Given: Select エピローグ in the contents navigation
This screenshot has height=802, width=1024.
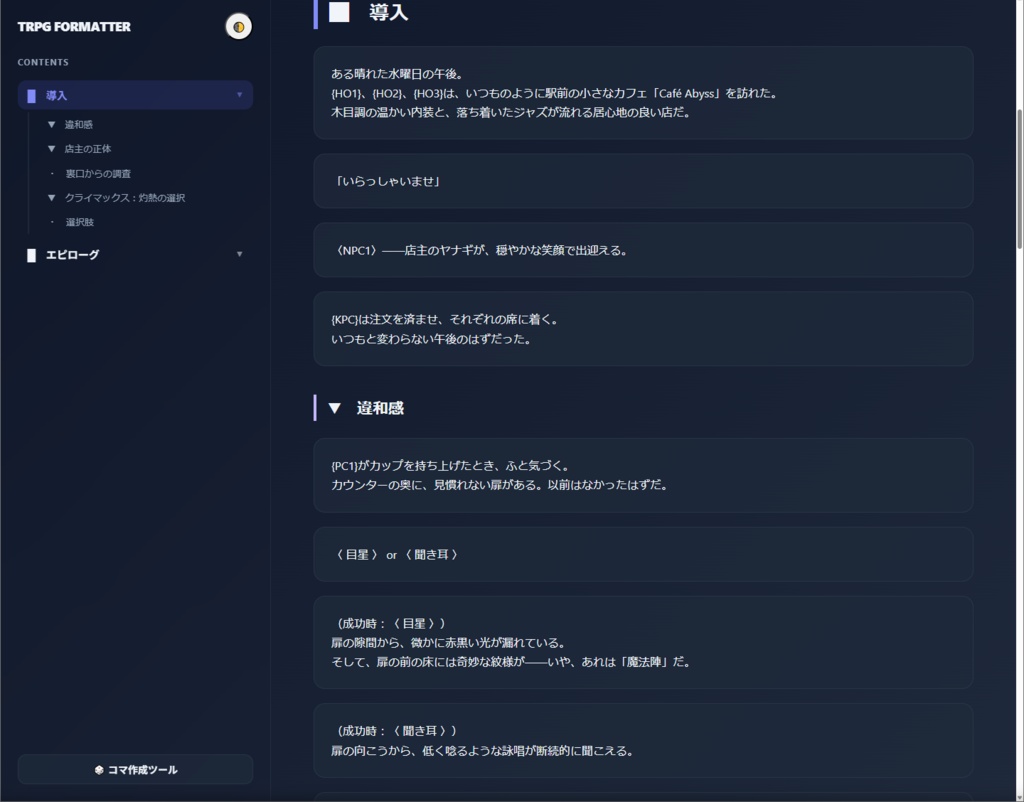Looking at the screenshot, I should tap(70, 254).
